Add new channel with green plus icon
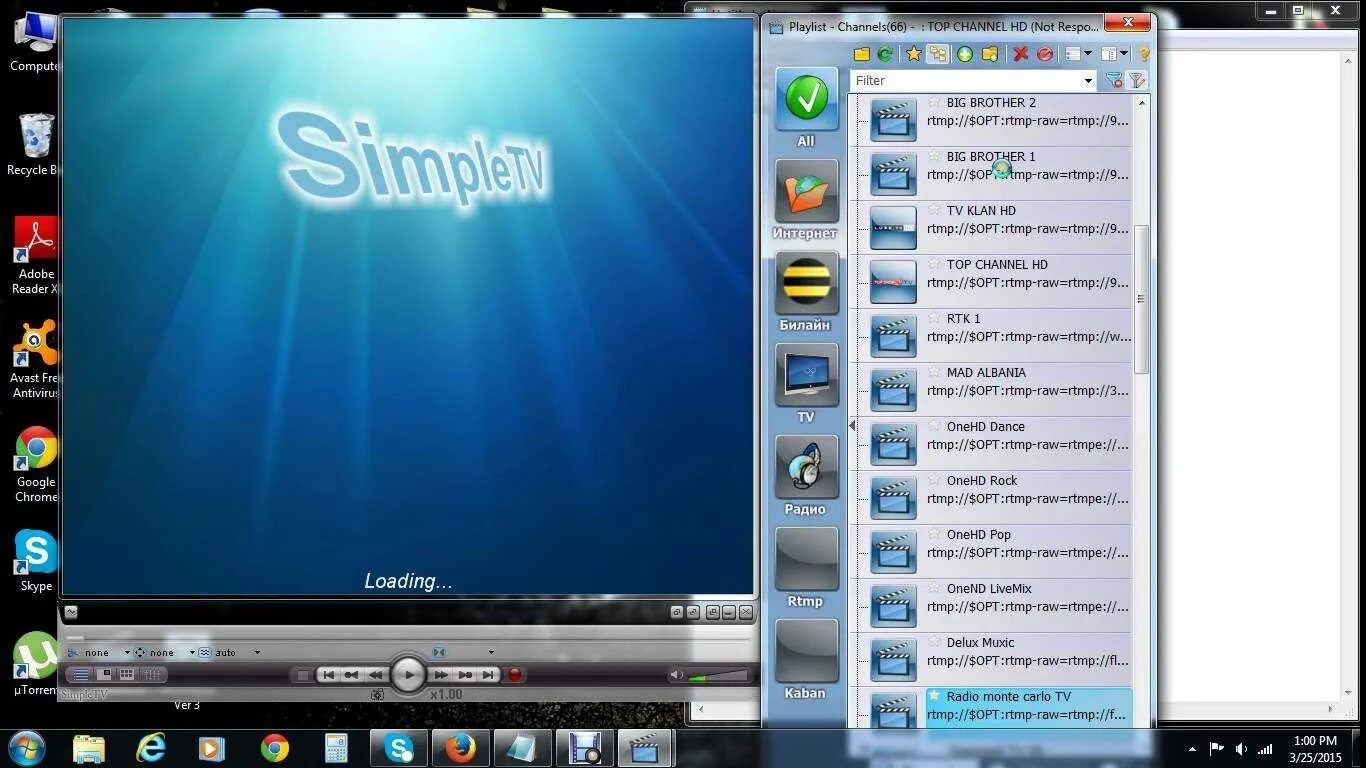The width and height of the screenshot is (1366, 768). pyautogui.click(x=965, y=54)
